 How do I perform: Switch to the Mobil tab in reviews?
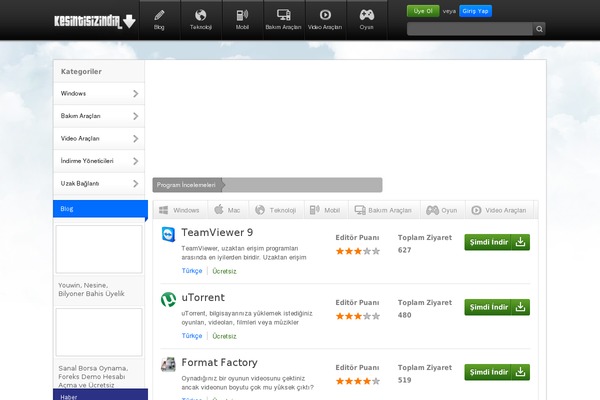325,210
